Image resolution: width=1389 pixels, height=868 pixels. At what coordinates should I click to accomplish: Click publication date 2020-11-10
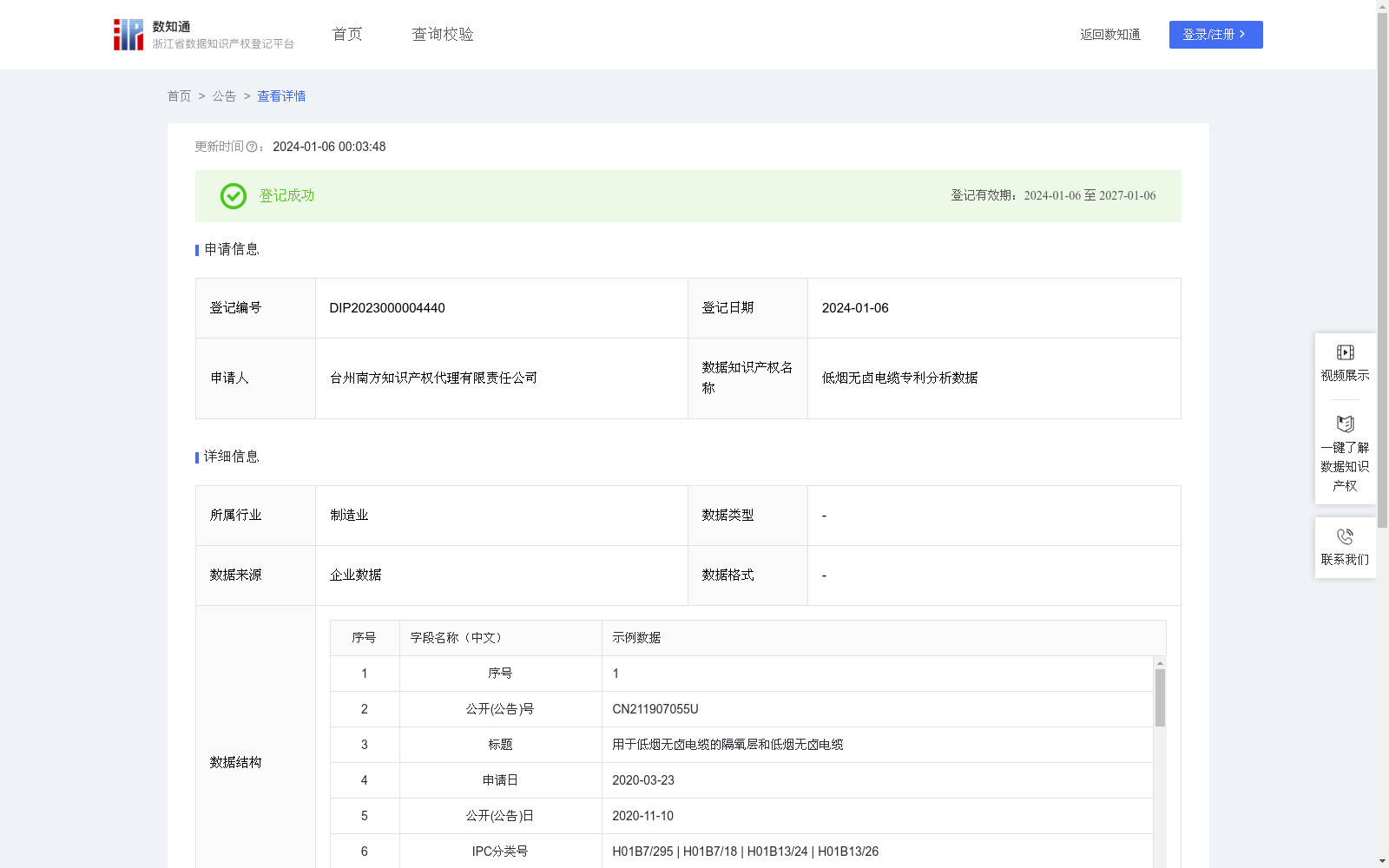click(x=642, y=816)
